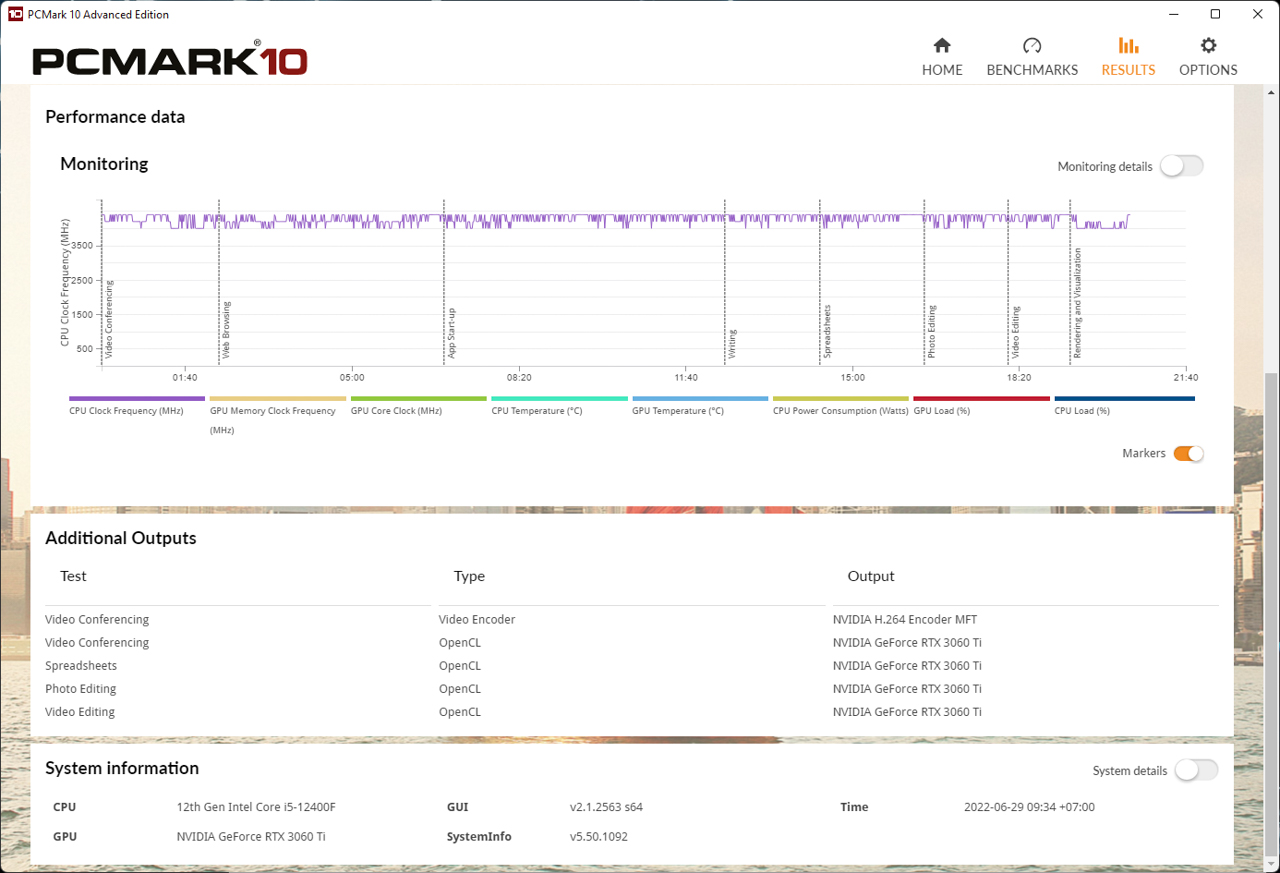Click the 05:00 time axis label
This screenshot has width=1280, height=873.
point(352,378)
